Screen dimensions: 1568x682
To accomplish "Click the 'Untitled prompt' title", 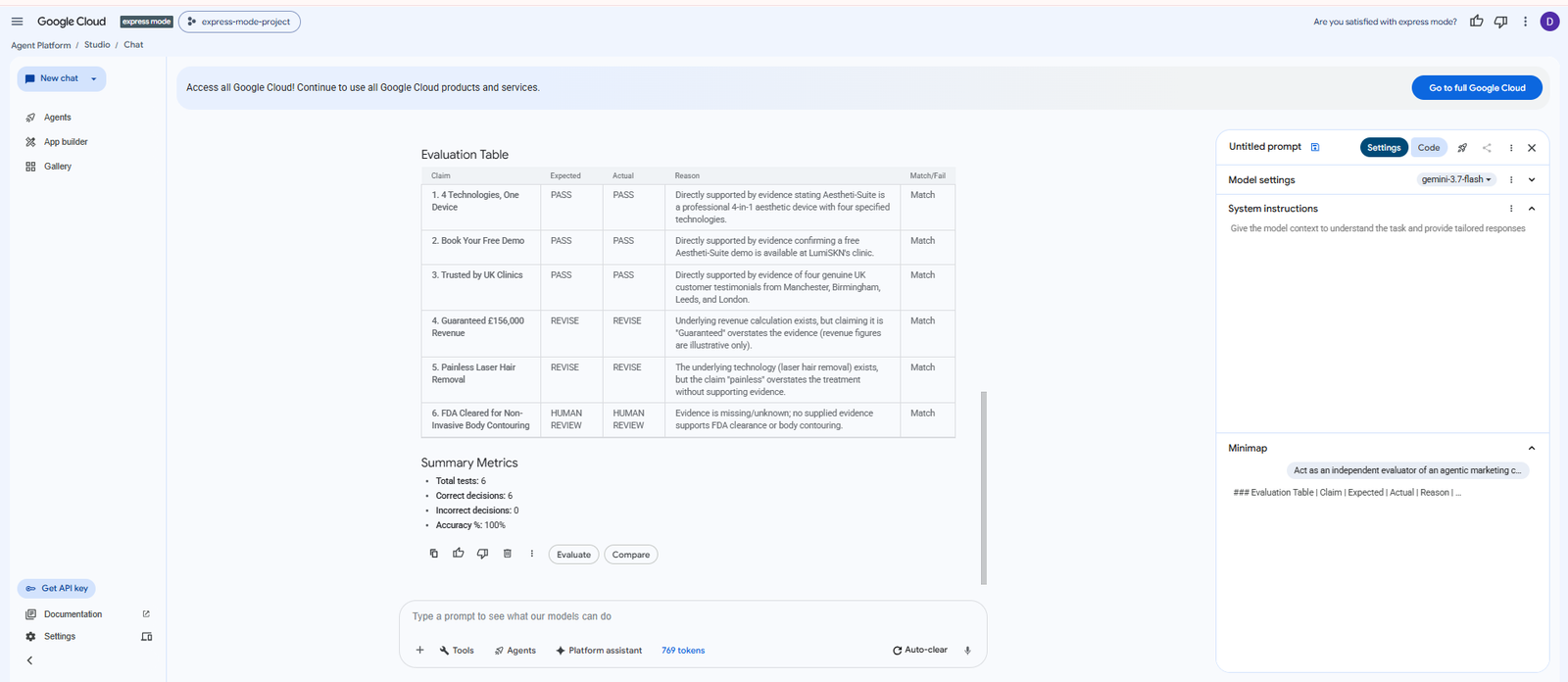I will (1265, 147).
